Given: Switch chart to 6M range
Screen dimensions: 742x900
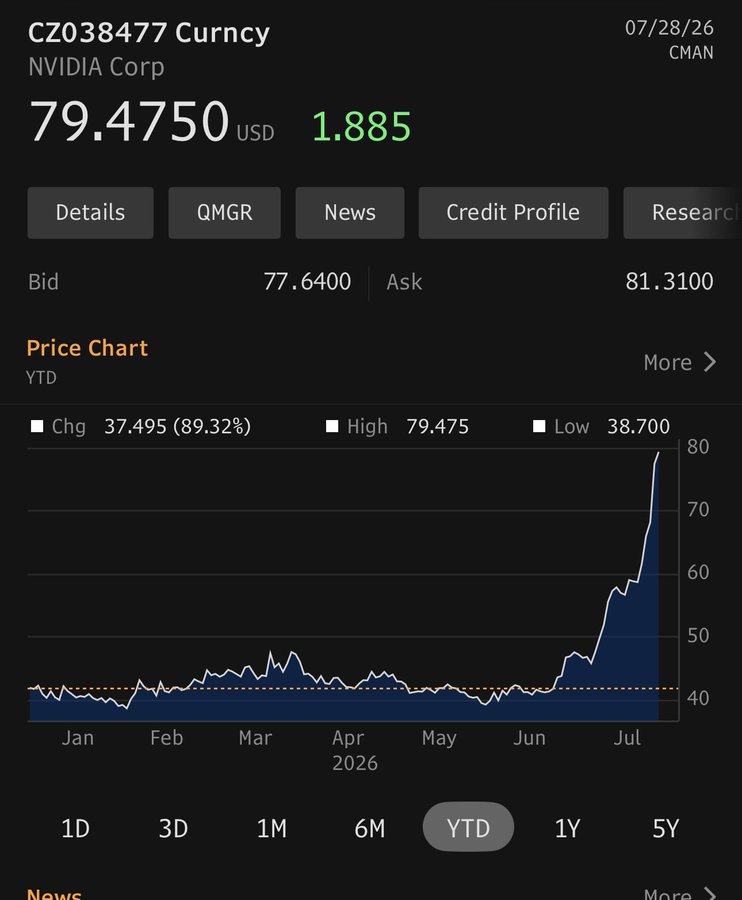Looking at the screenshot, I should pos(370,828).
